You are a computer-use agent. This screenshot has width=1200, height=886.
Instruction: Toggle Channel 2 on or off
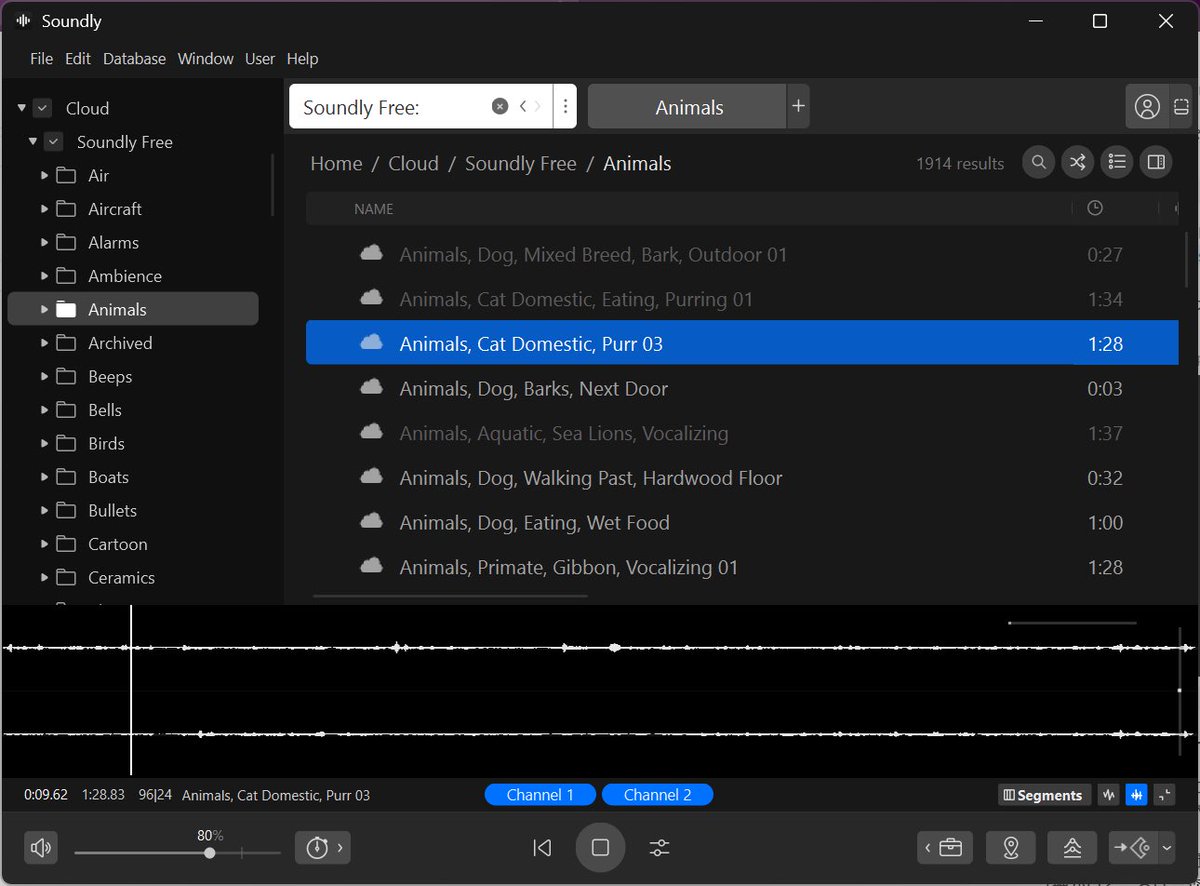pyautogui.click(x=657, y=795)
